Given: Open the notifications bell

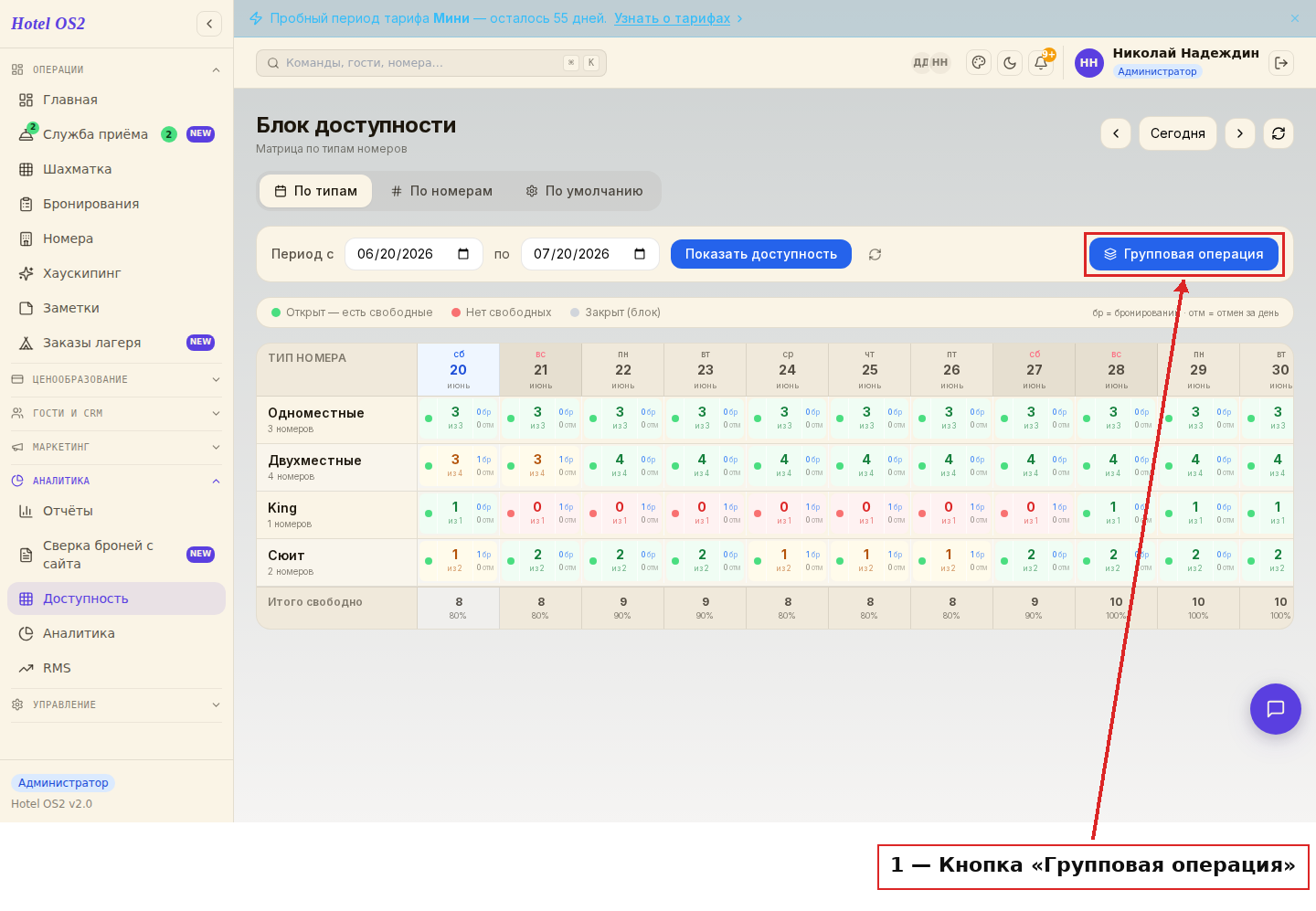Looking at the screenshot, I should pyautogui.click(x=1041, y=63).
